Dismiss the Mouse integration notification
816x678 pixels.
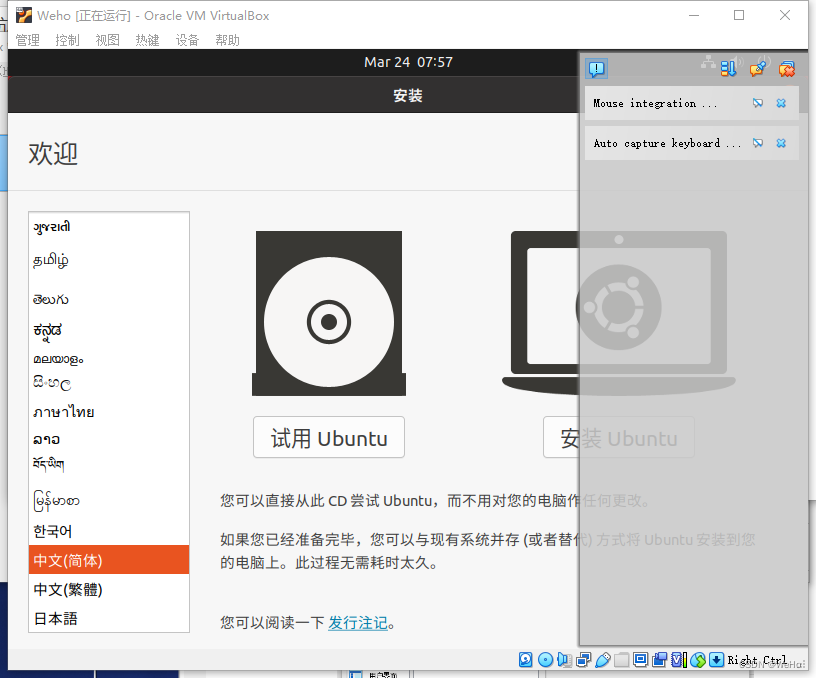(781, 103)
